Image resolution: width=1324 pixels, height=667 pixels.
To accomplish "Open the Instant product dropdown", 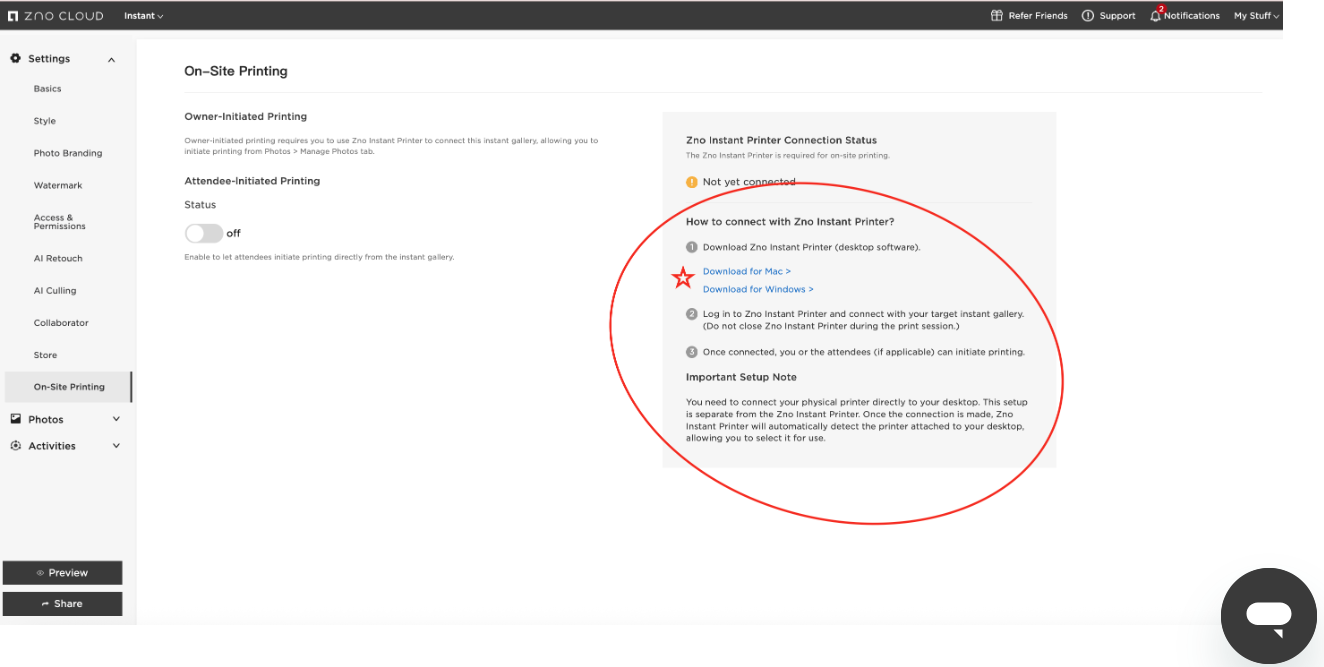I will (x=143, y=16).
